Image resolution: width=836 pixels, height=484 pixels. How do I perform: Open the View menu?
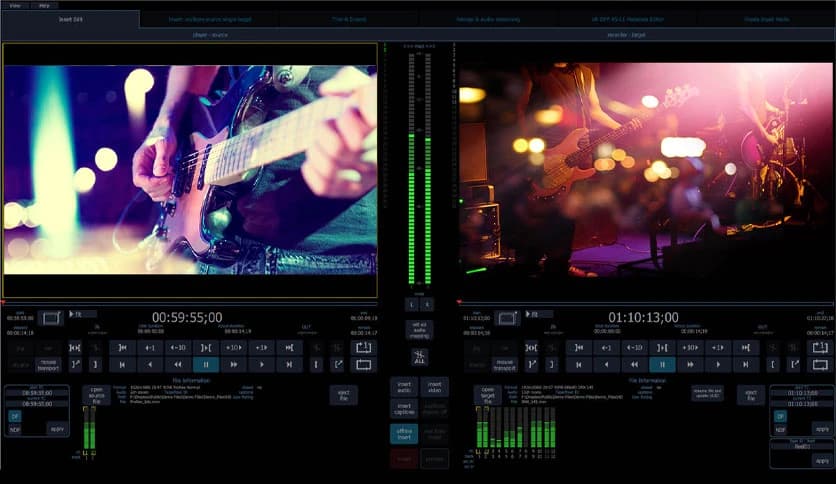(15, 5)
